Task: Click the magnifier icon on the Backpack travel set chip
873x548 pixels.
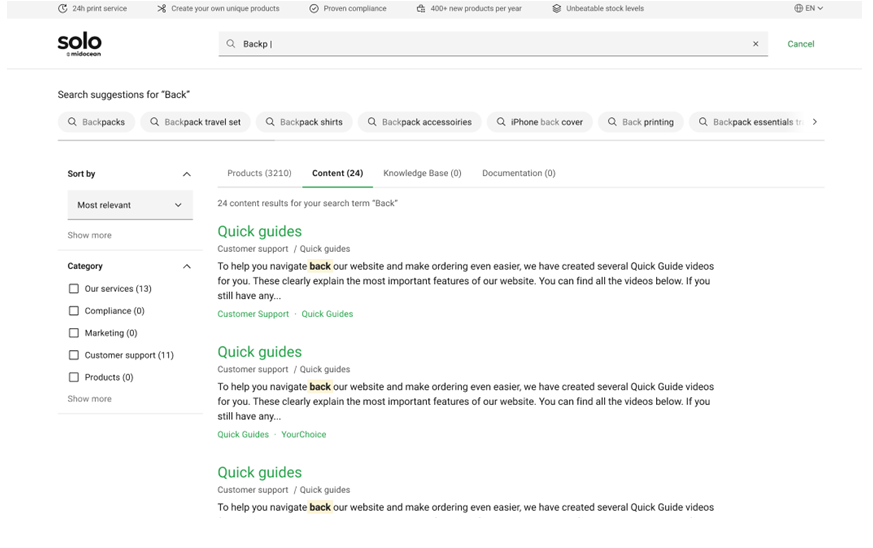Action: (154, 122)
